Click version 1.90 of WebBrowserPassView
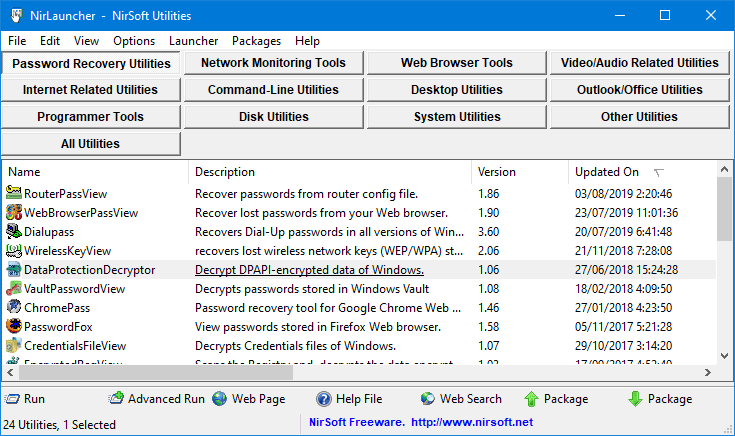 [488, 213]
